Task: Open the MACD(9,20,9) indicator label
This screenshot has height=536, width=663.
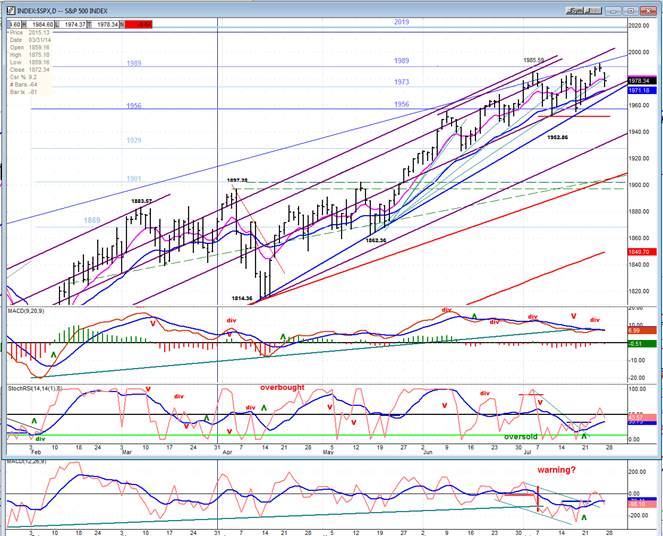Action: pyautogui.click(x=26, y=311)
